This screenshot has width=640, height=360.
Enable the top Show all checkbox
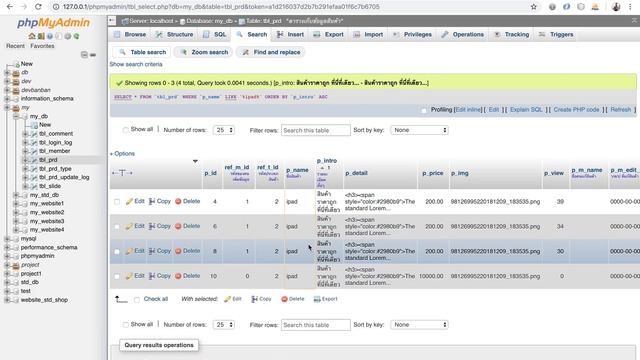125,130
